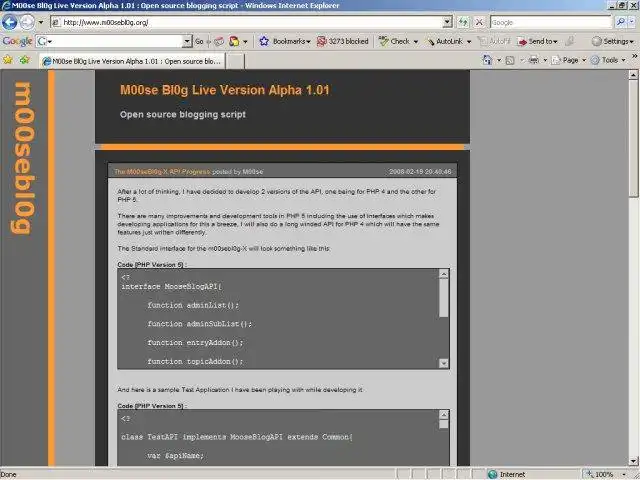
Task: Click the main page vertical scrollbar thumb
Action: coord(633,138)
